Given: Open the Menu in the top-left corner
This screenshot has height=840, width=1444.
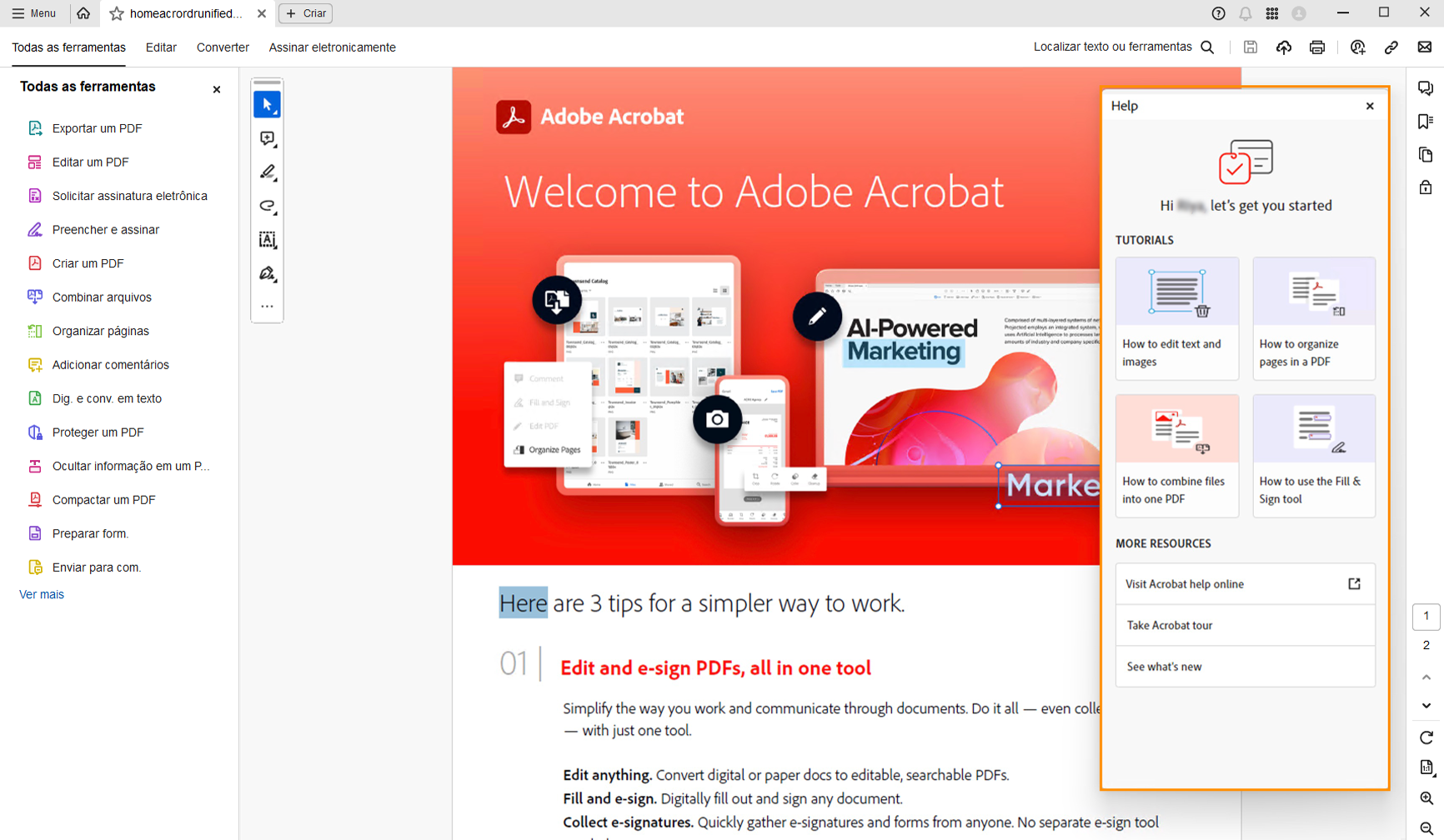Looking at the screenshot, I should pos(35,13).
